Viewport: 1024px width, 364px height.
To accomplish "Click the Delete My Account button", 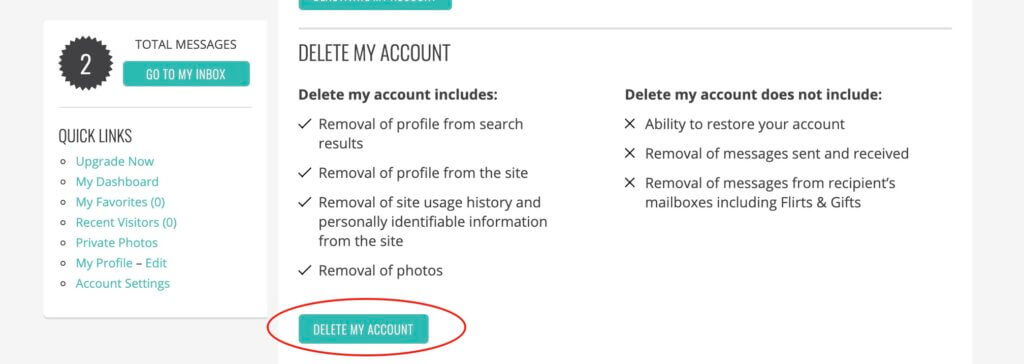I will click(x=364, y=329).
